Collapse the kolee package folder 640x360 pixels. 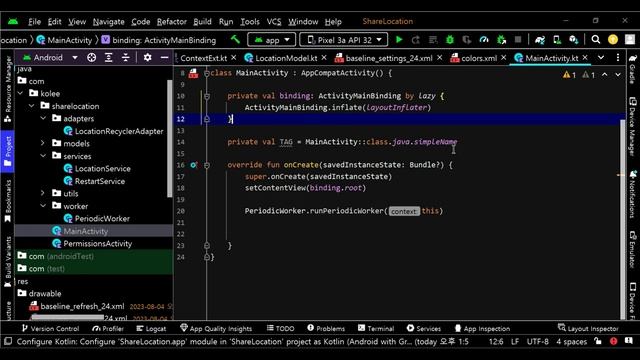20,93
